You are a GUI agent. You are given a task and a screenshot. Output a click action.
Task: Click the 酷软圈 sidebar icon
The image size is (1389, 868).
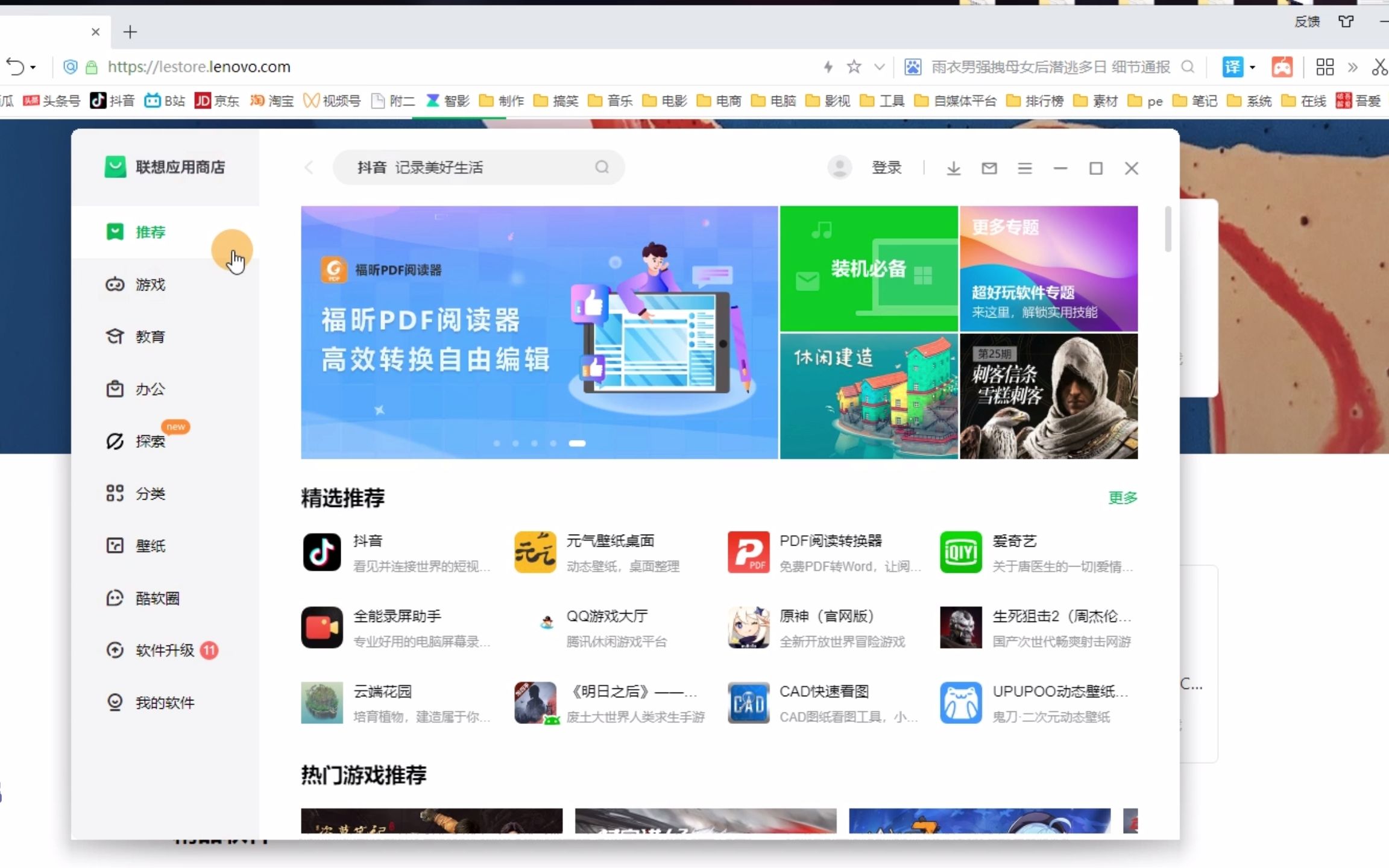(115, 598)
